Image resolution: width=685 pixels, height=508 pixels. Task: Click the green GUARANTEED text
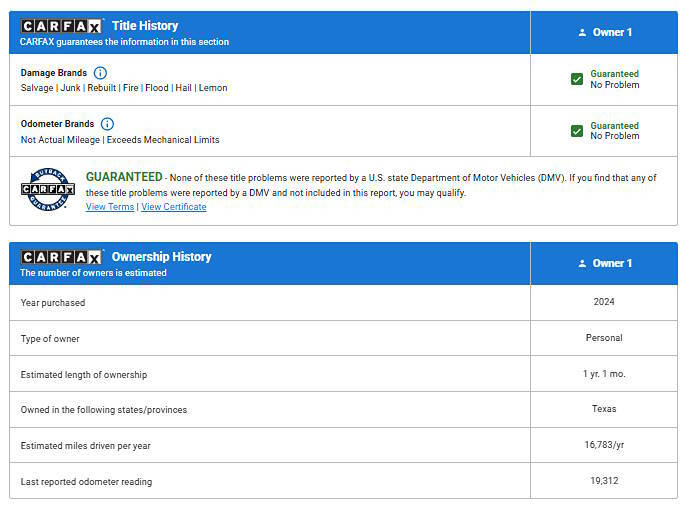click(x=123, y=177)
